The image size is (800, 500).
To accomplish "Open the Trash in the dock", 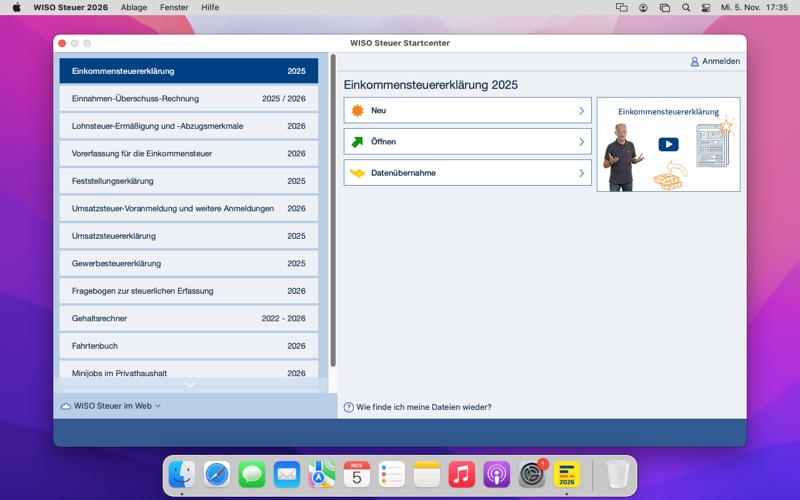I will 617,474.
